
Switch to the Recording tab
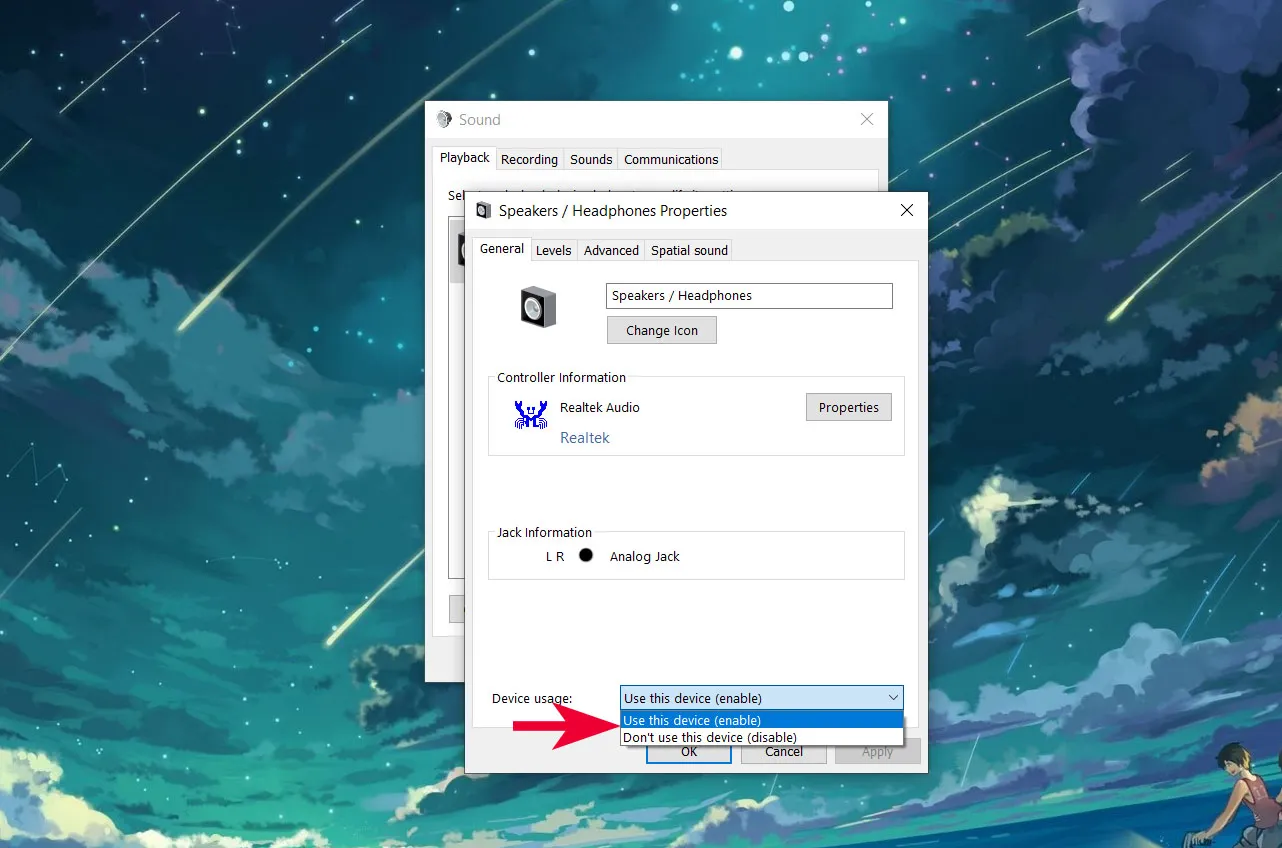tap(529, 158)
